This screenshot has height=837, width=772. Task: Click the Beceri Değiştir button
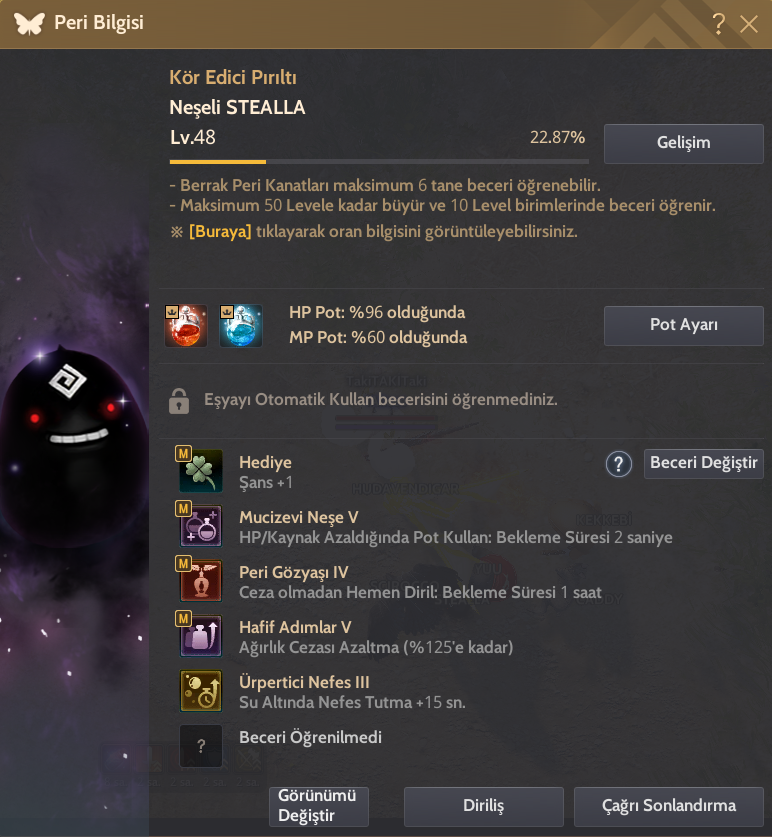coord(704,463)
